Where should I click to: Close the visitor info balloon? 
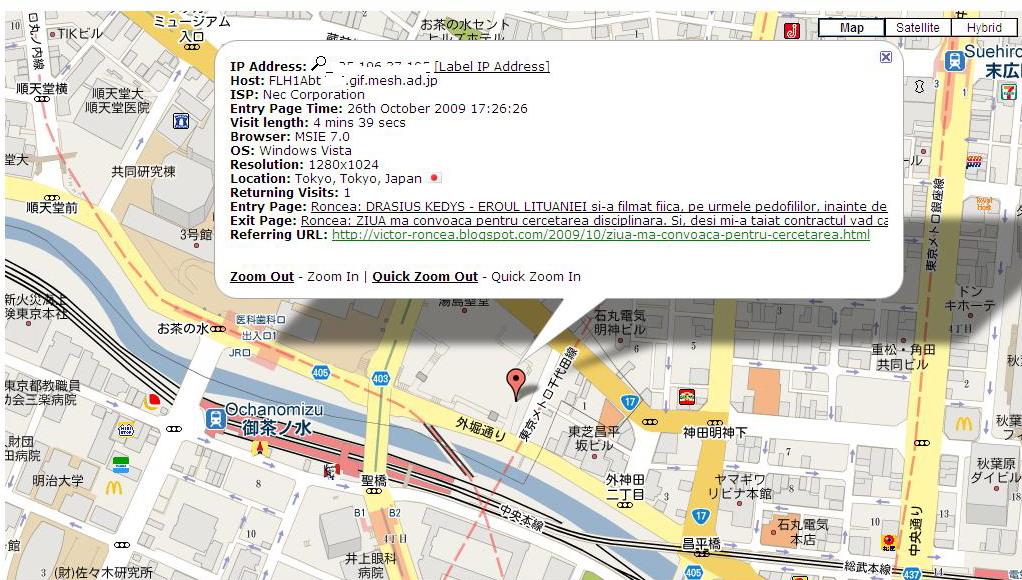[885, 57]
